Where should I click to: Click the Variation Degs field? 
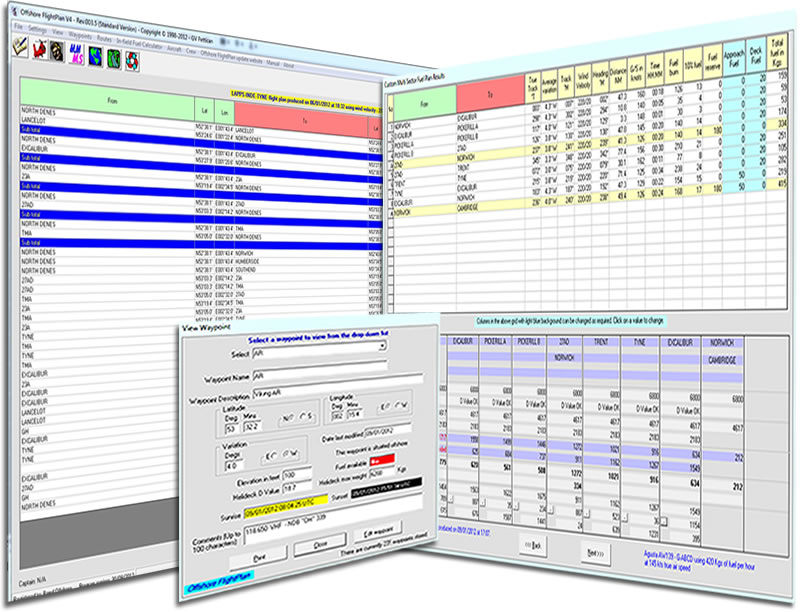coord(234,466)
